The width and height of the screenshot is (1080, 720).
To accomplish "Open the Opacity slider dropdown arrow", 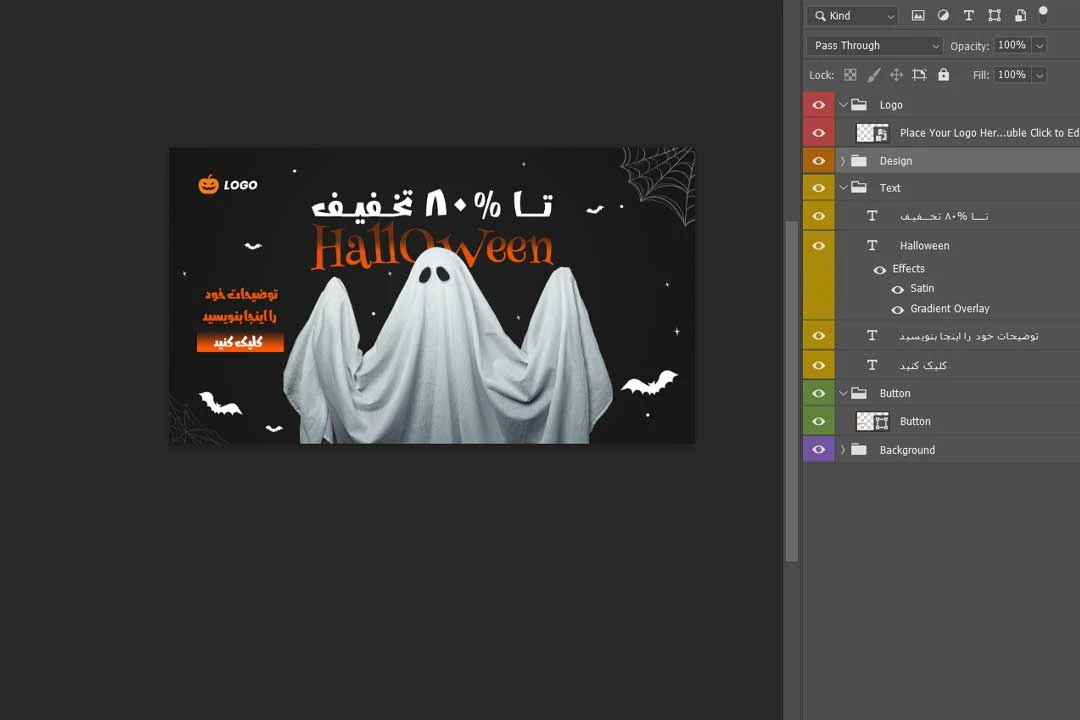I will click(1039, 46).
